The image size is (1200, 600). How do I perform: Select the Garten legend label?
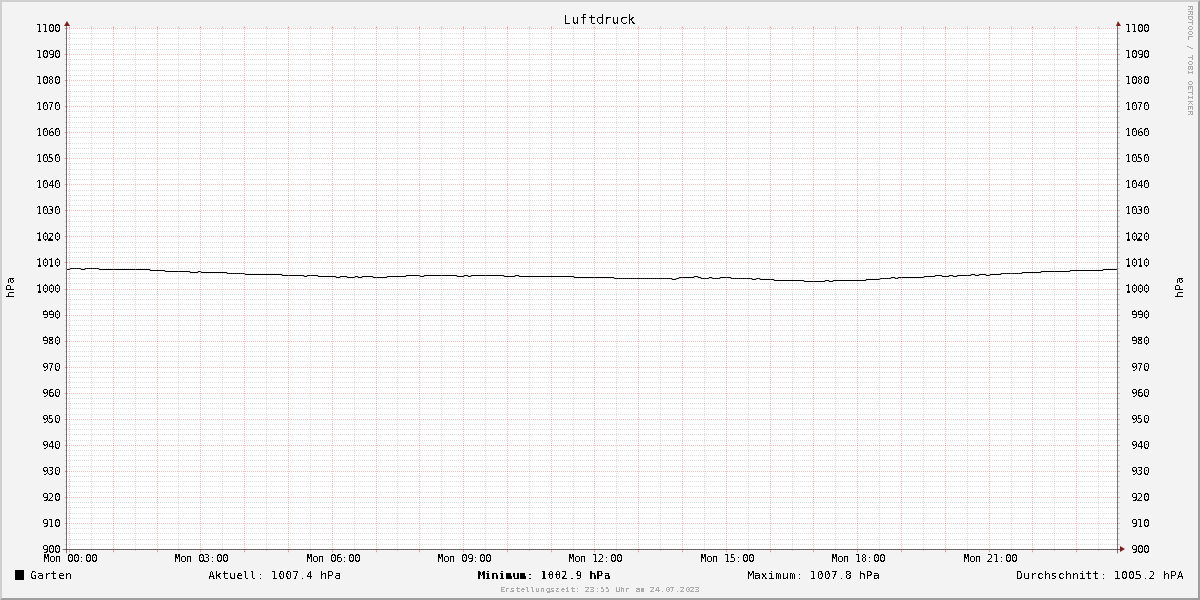coord(51,575)
